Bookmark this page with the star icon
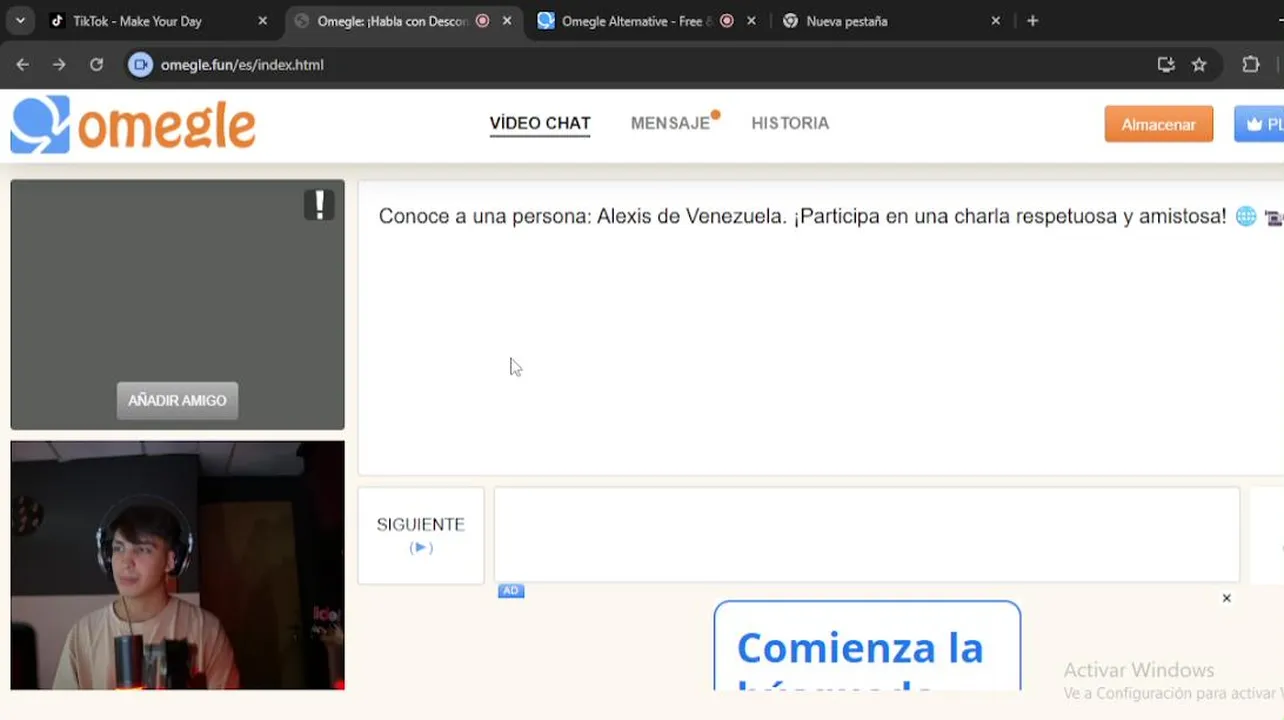Viewport: 1284px width, 720px height. pyautogui.click(x=1199, y=65)
